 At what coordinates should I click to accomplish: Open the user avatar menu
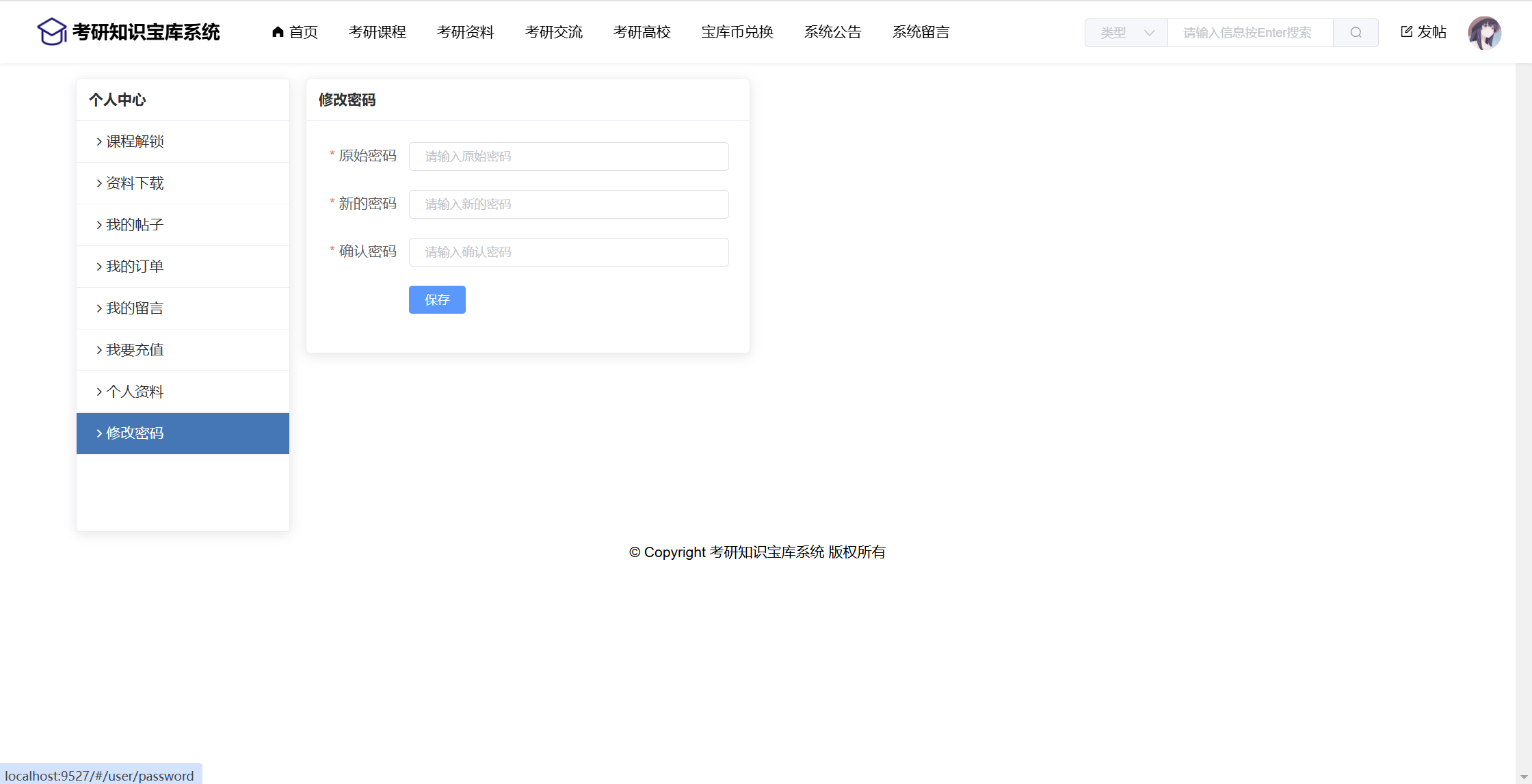click(x=1484, y=33)
